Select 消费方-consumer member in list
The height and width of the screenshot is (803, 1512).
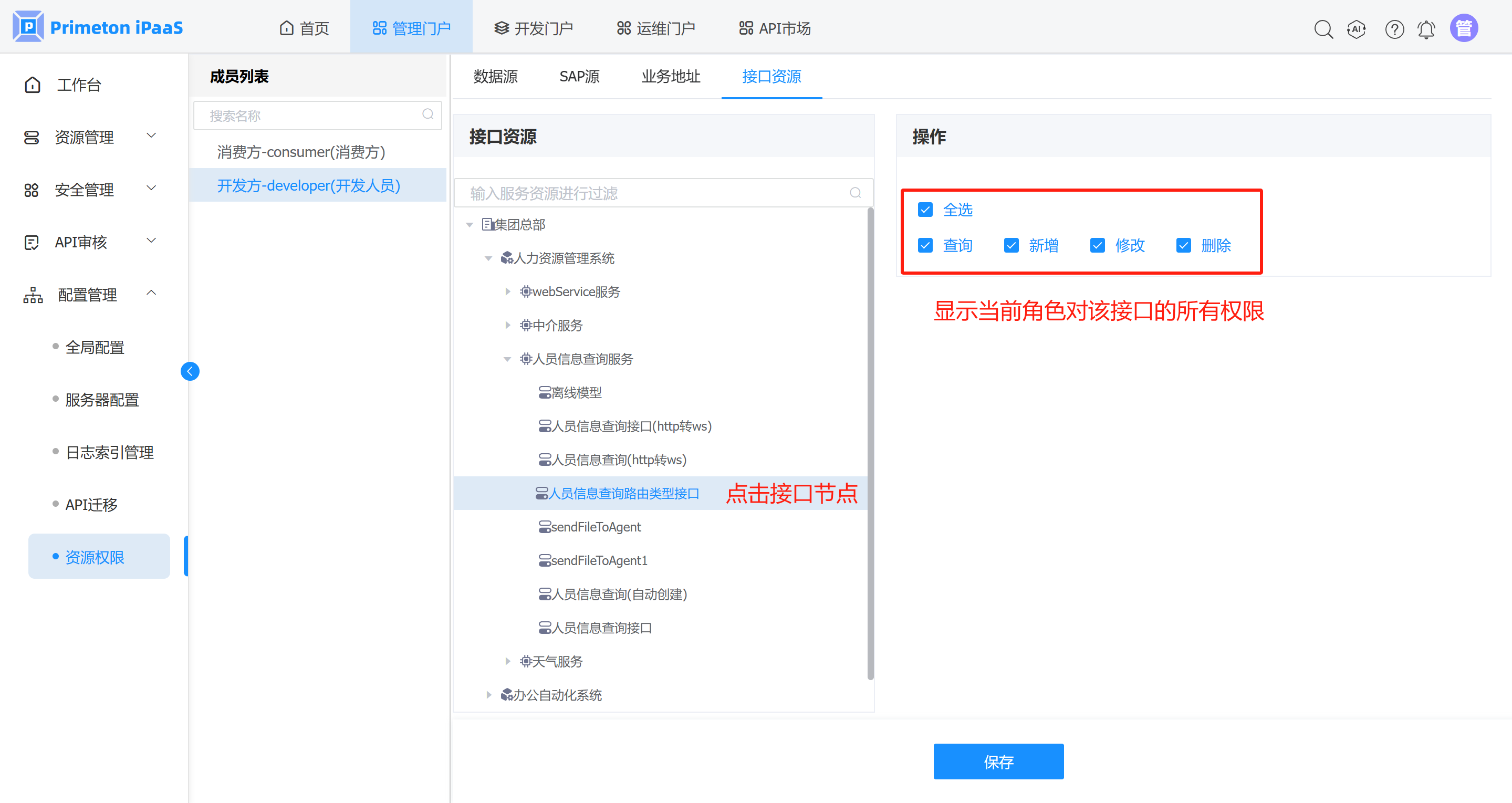click(301, 152)
